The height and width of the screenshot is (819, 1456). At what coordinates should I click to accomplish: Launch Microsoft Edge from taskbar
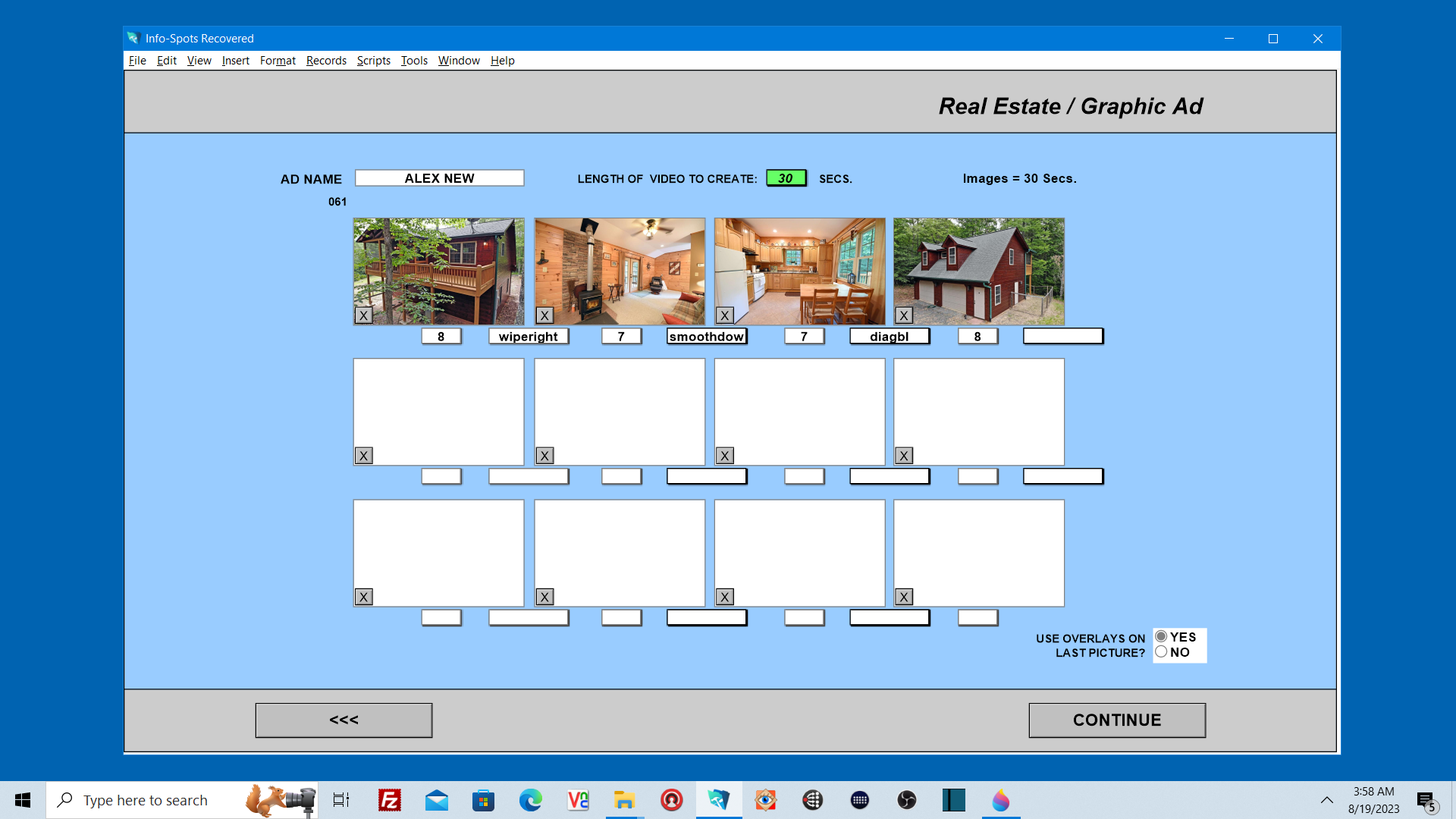(530, 800)
